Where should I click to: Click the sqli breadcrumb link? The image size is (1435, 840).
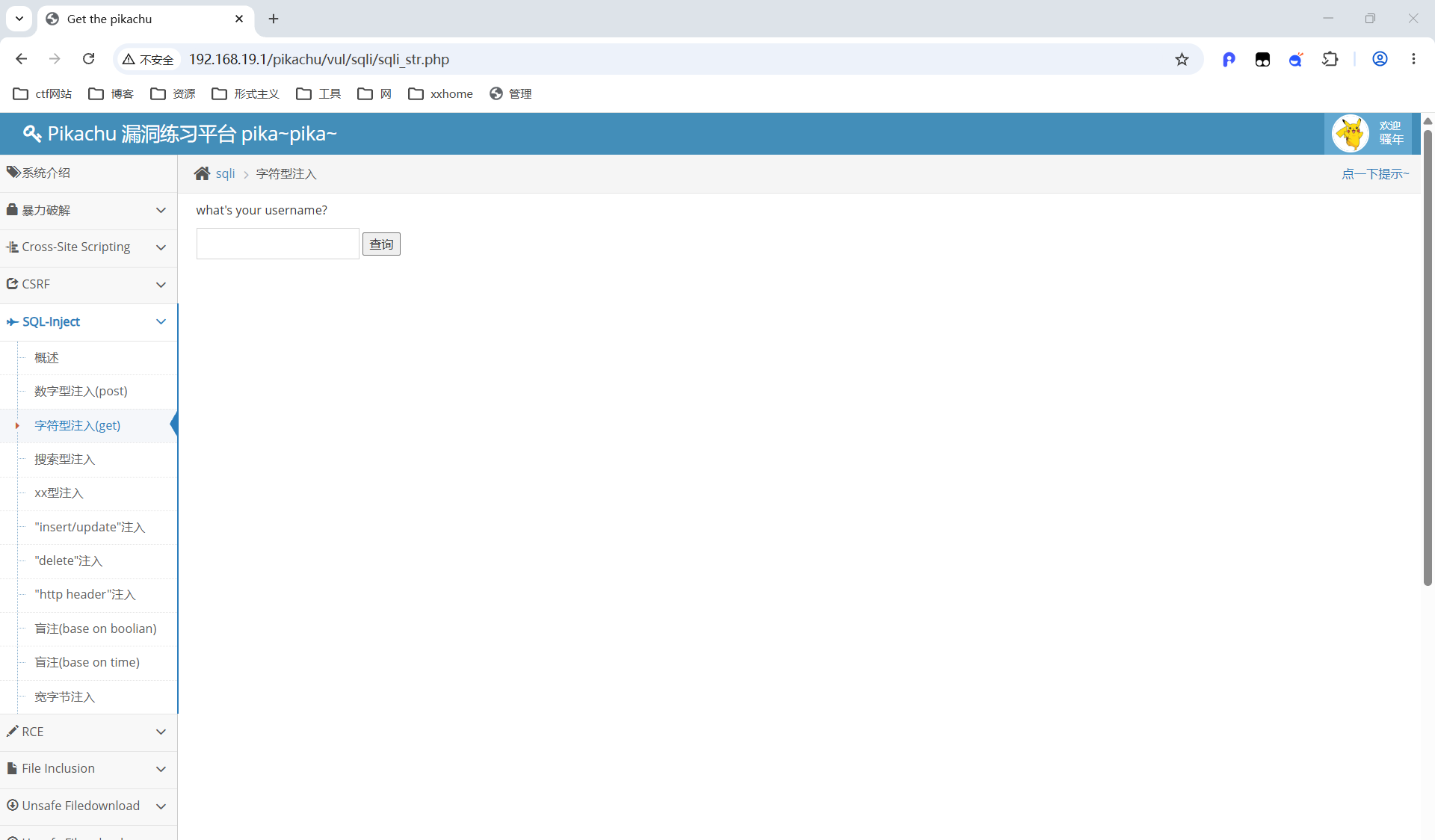pos(225,174)
